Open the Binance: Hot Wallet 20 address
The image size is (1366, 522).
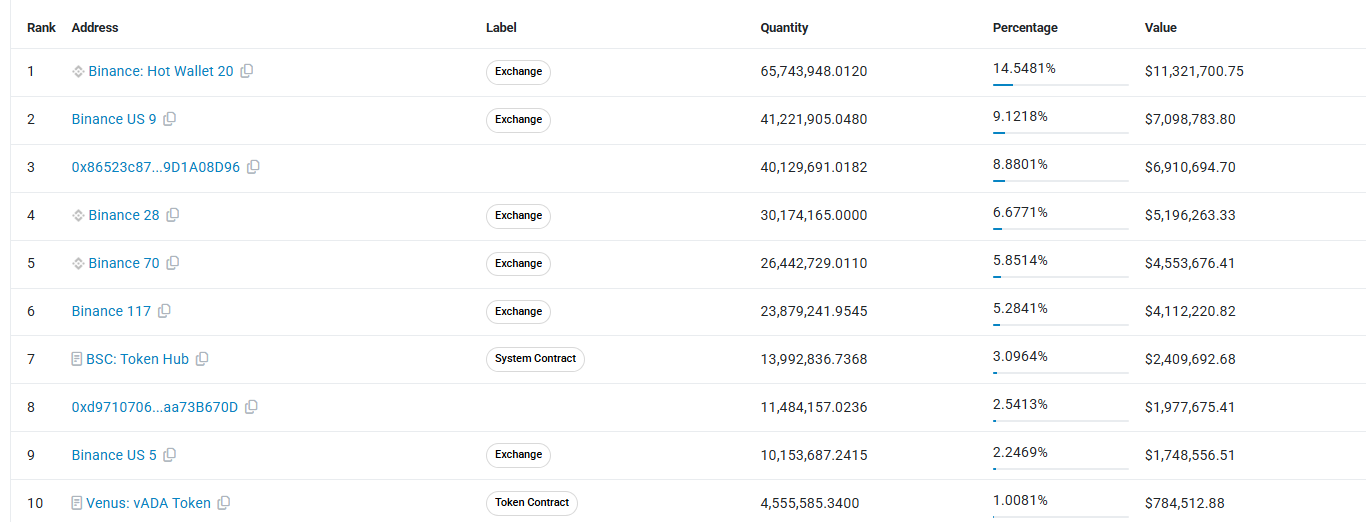click(161, 71)
